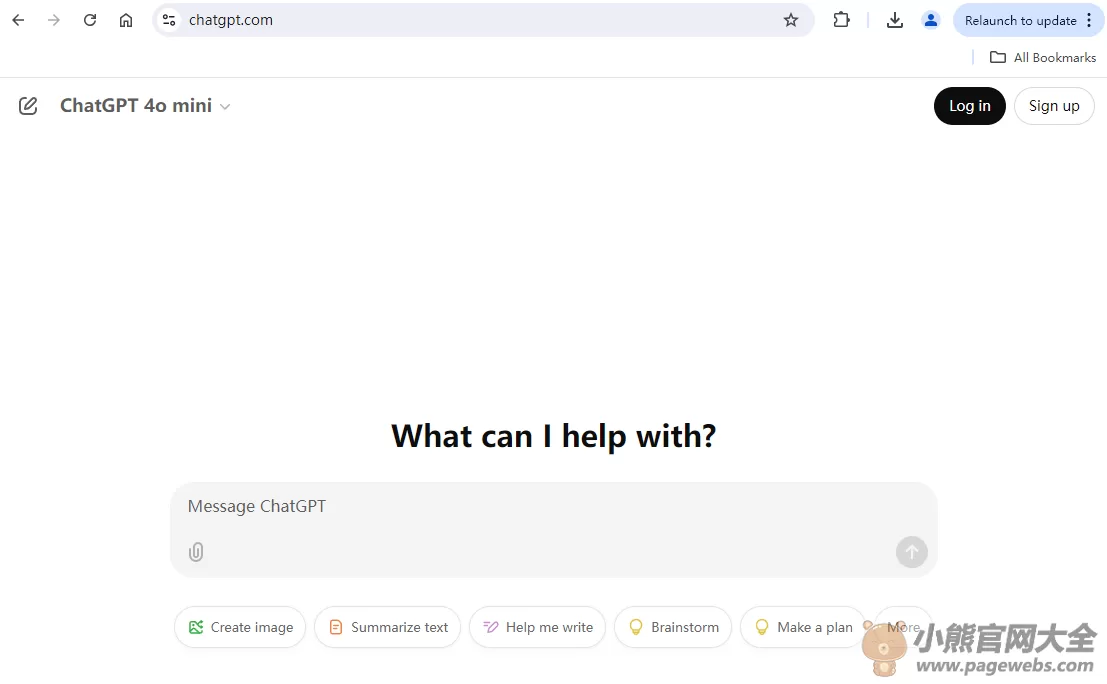Viewport: 1107px width, 684px height.
Task: Select the Help me write suggestion
Action: click(537, 628)
